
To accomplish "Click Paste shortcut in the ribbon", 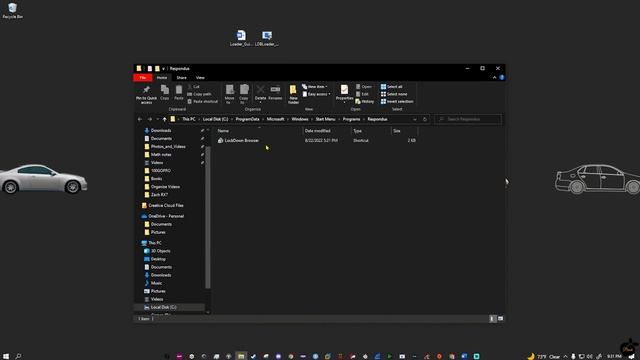I will coord(202,101).
